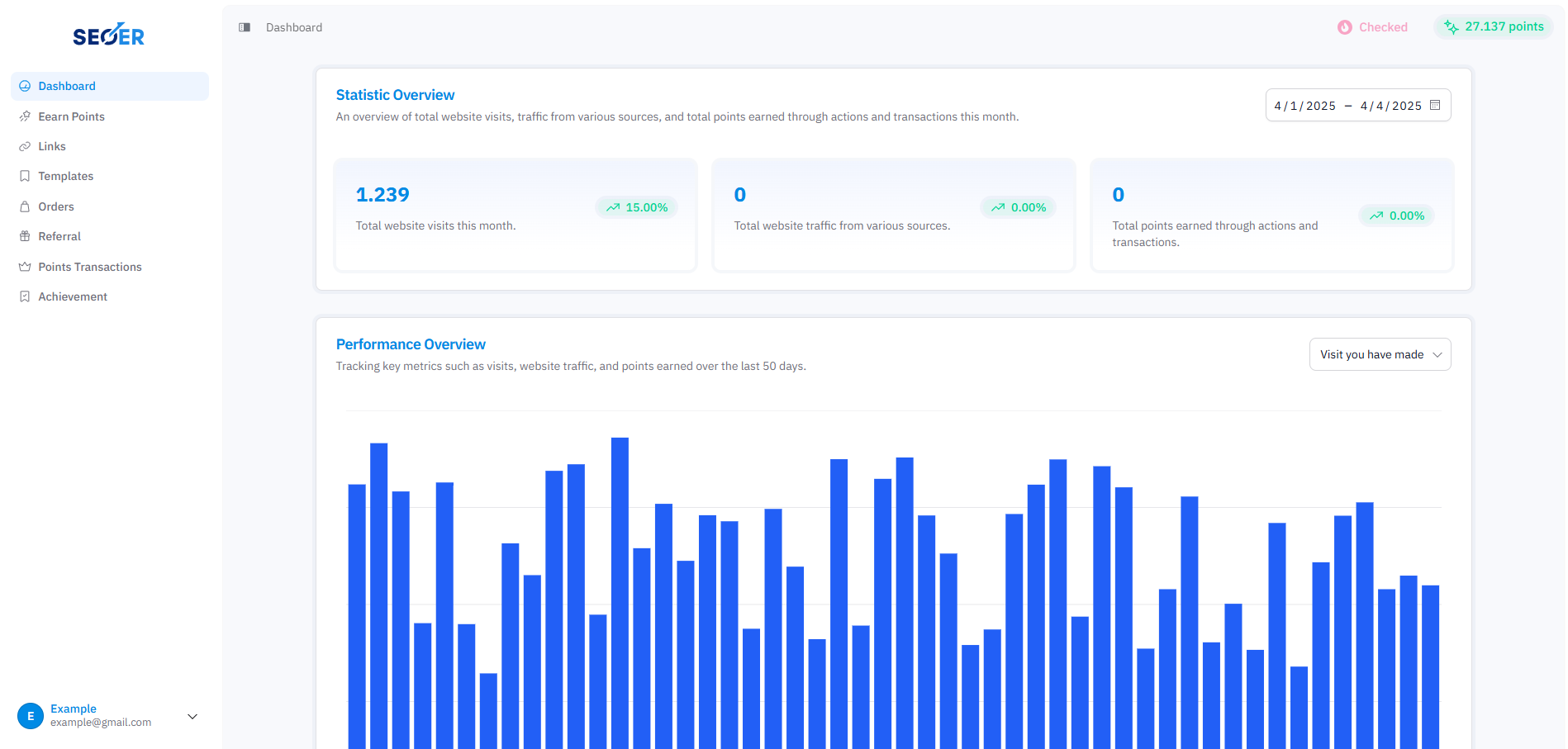
Task: Click the Dashboard gauge icon in sidebar
Action: pyautogui.click(x=25, y=86)
